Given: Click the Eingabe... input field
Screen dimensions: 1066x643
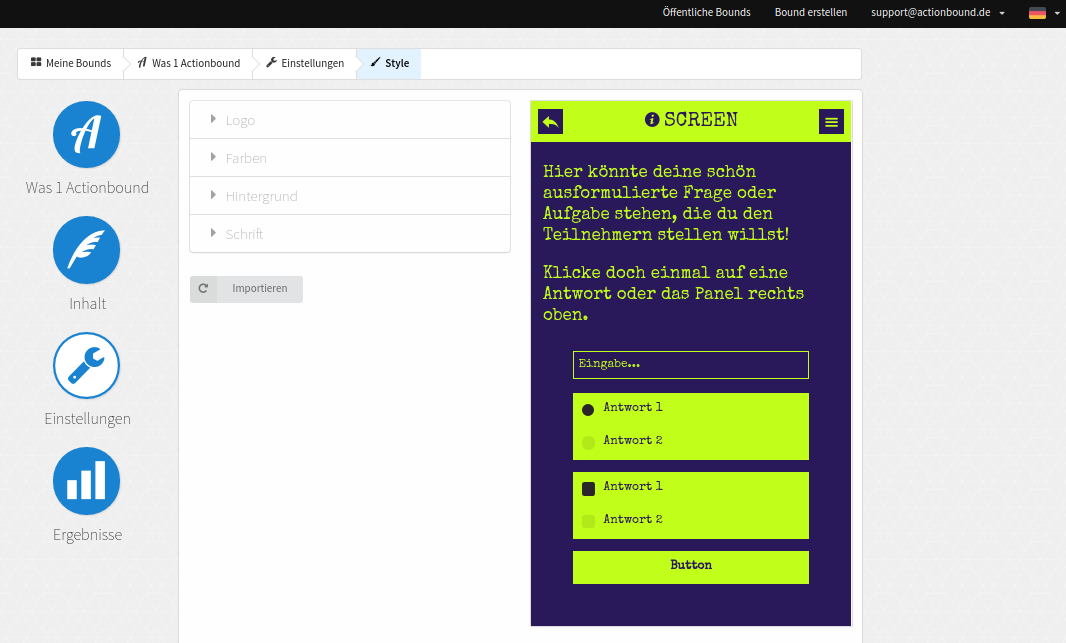Looking at the screenshot, I should [x=691, y=365].
